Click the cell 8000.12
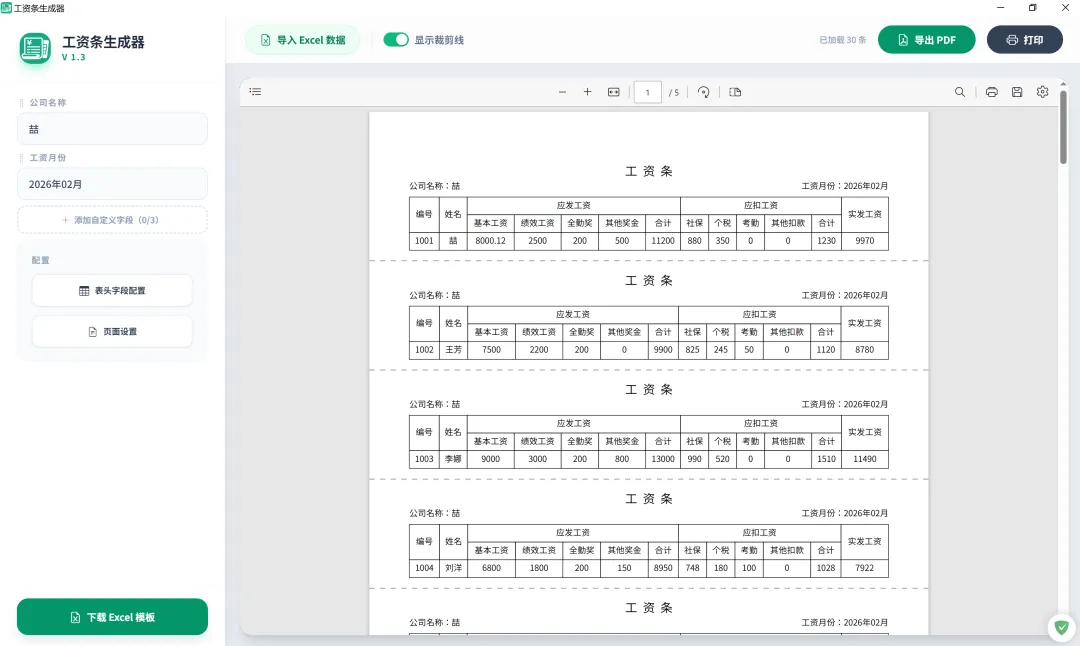This screenshot has width=1080, height=646. pyautogui.click(x=490, y=241)
